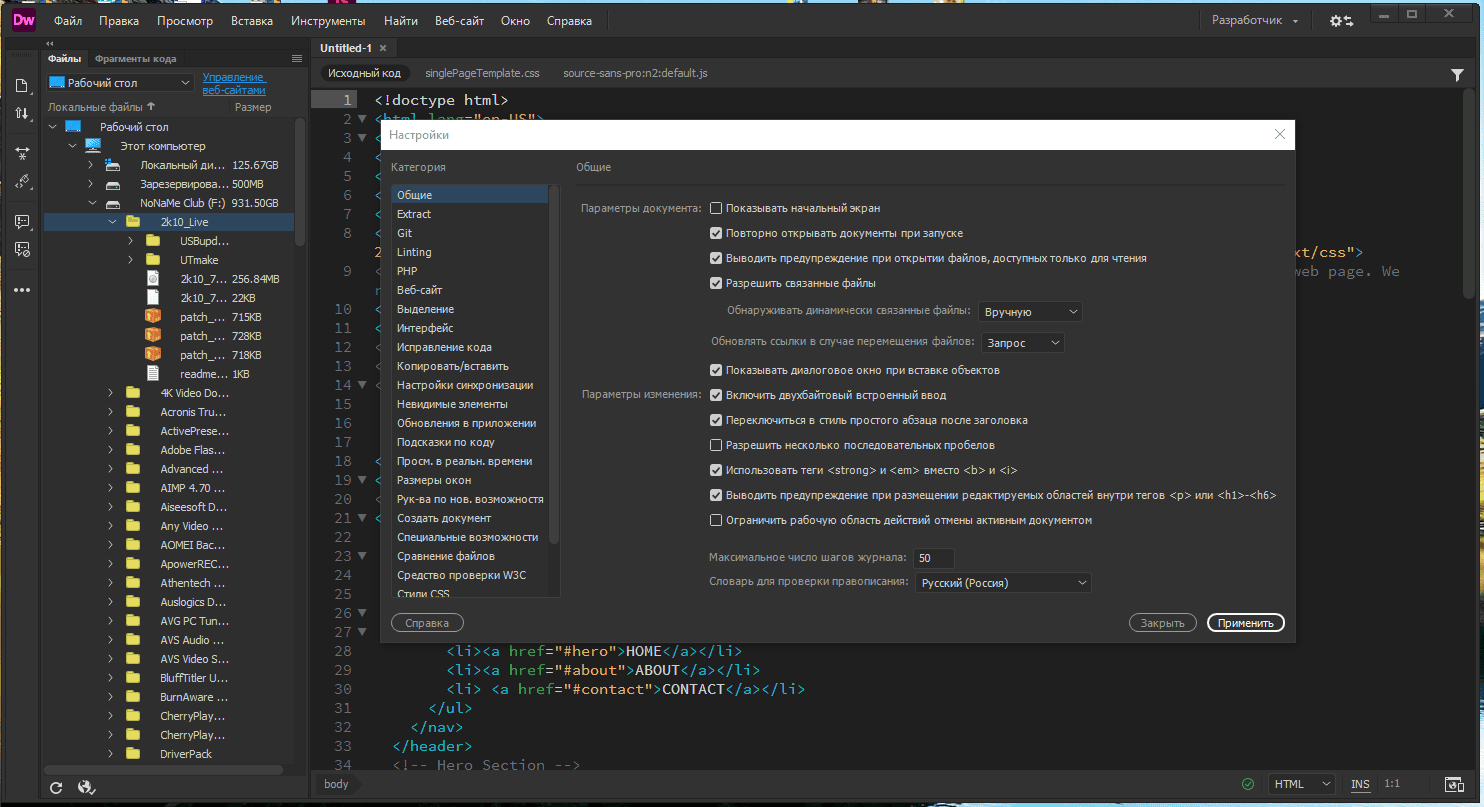Open Documents icon in left toolbar

[x=22, y=85]
